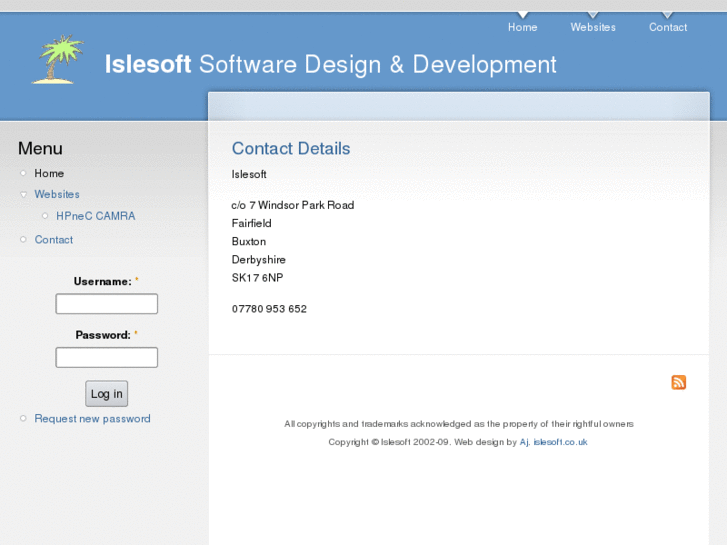Click the Contact Details heading
Image resolution: width=727 pixels, height=545 pixels.
click(x=291, y=149)
